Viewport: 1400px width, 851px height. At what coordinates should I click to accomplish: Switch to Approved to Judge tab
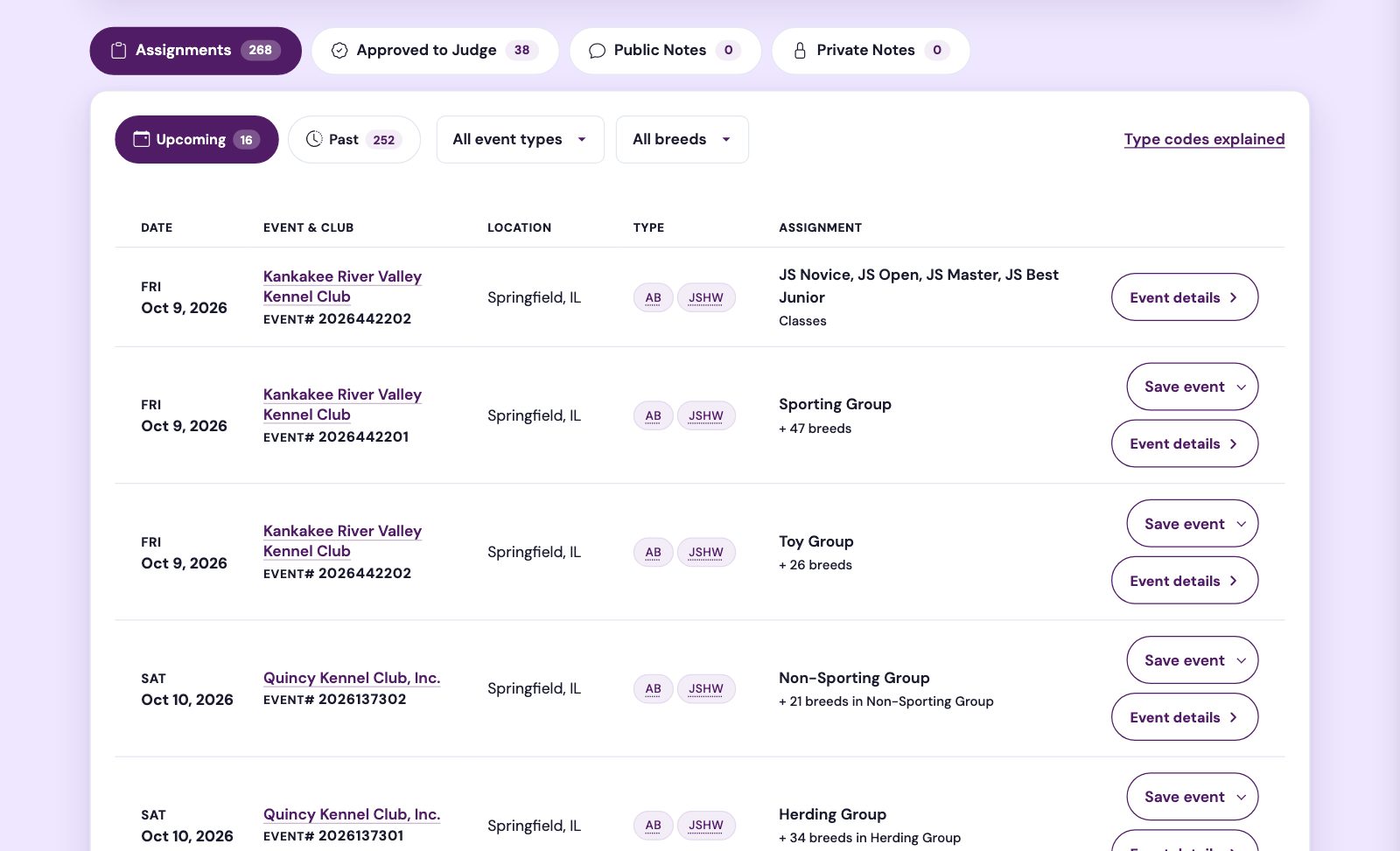[435, 51]
